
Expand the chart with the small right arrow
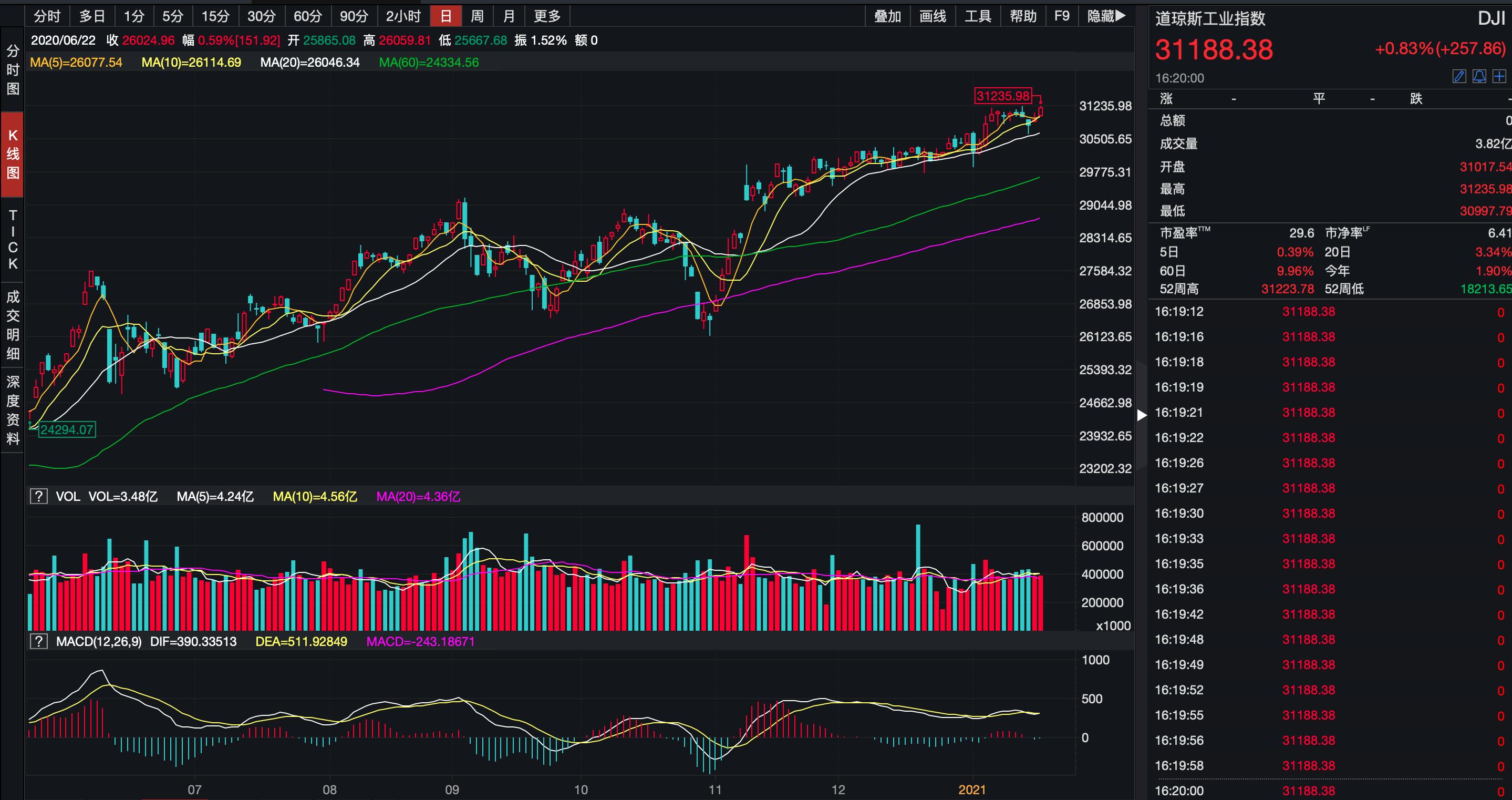click(1141, 415)
